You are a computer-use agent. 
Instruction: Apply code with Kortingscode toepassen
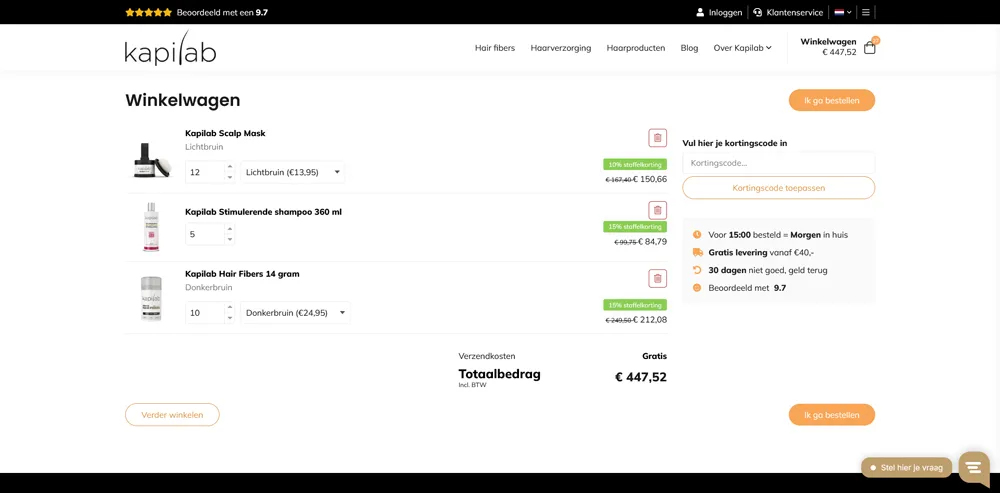[779, 188]
